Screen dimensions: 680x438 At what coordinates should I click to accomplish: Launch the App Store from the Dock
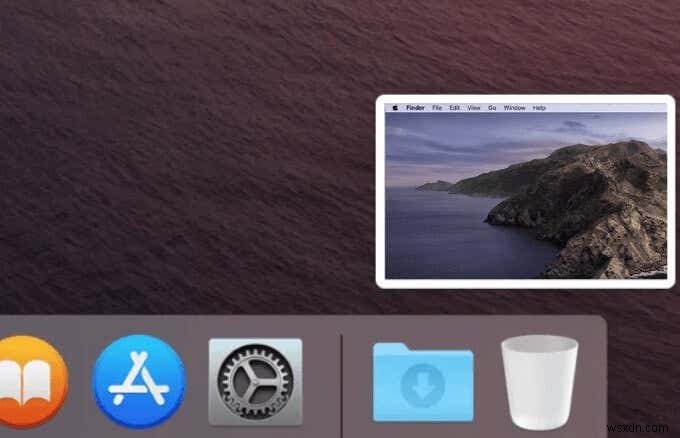[139, 382]
